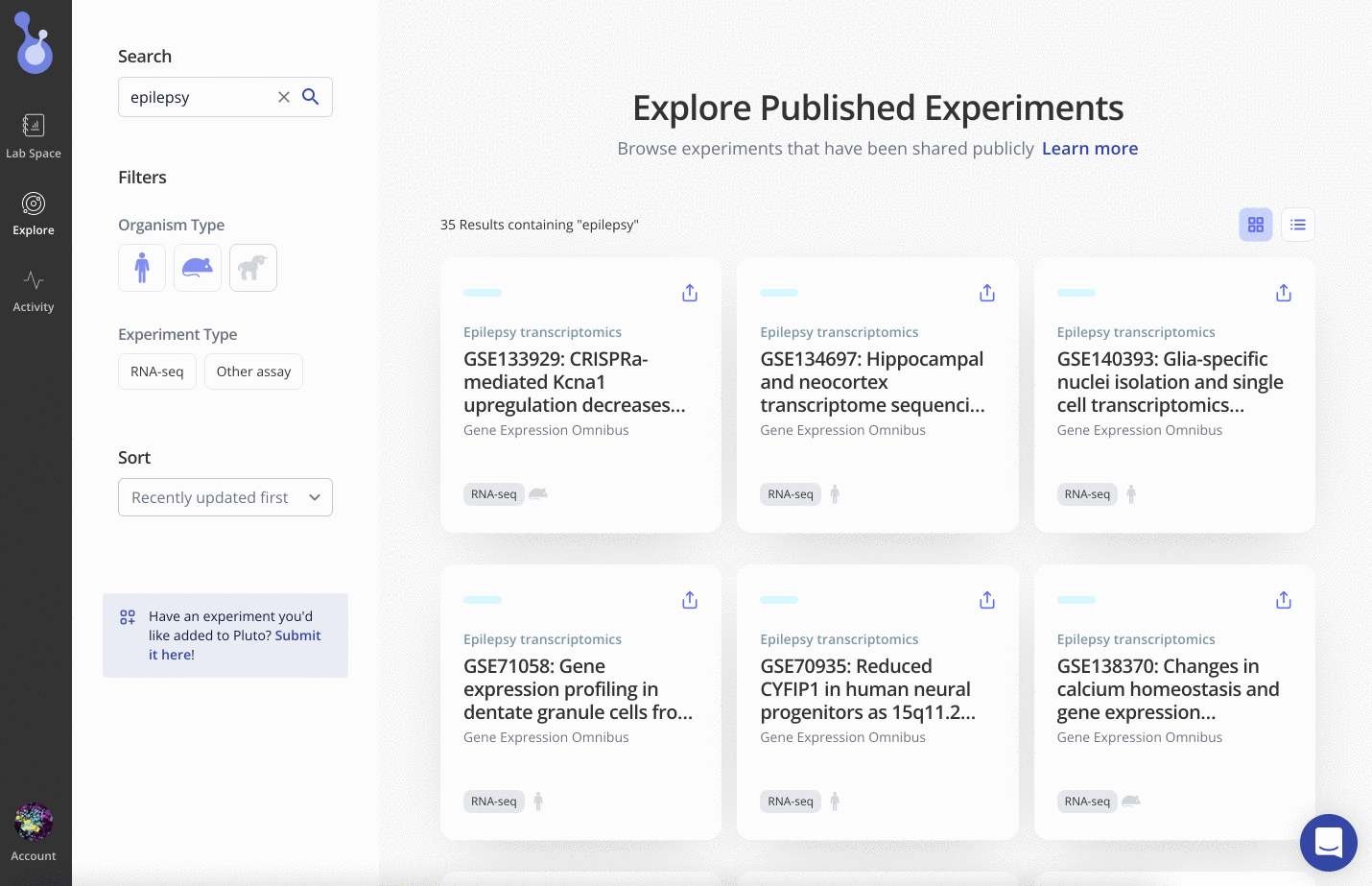
Task: Clear the epilepsy search text
Action: pyautogui.click(x=284, y=97)
